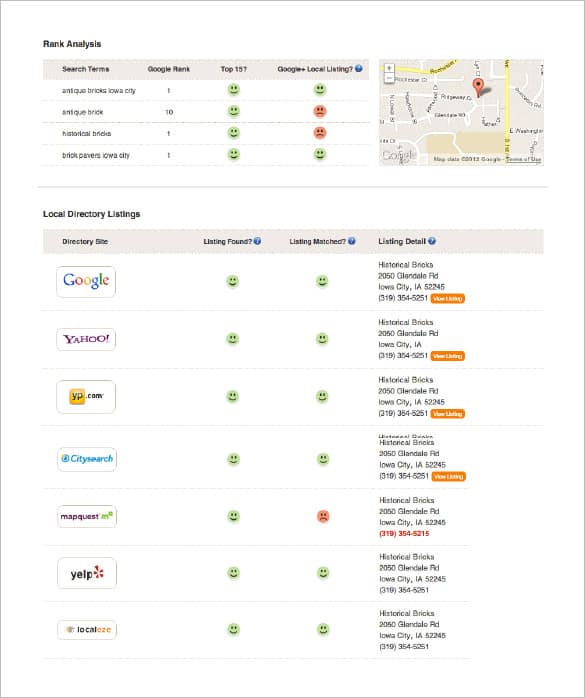Click red sad face for historical bricks row
585x698 pixels.
[x=320, y=133]
